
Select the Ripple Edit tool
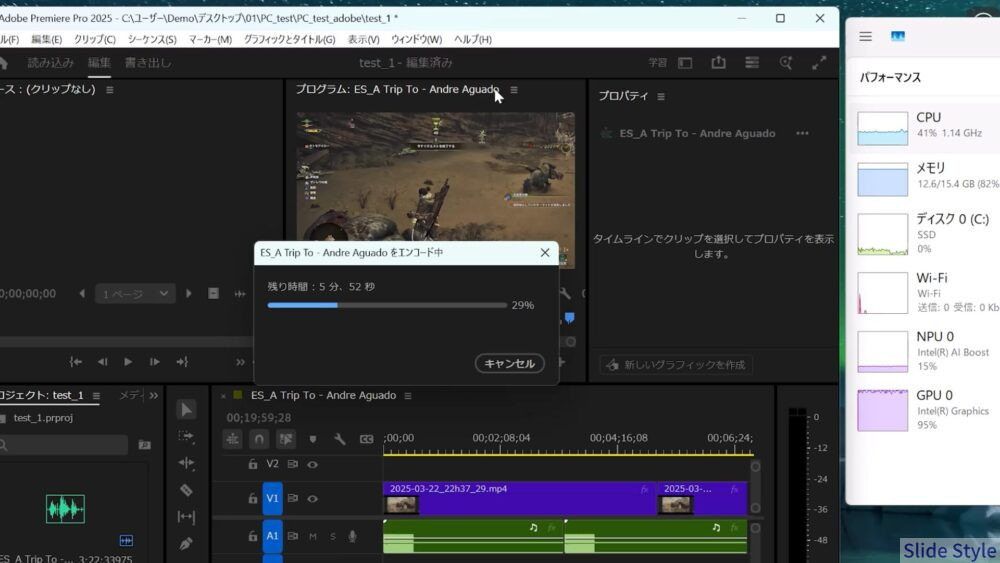[x=186, y=463]
